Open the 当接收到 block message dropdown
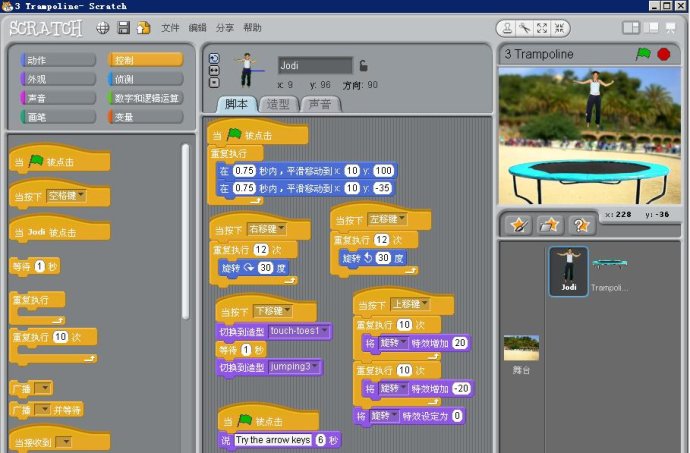 tap(64, 442)
